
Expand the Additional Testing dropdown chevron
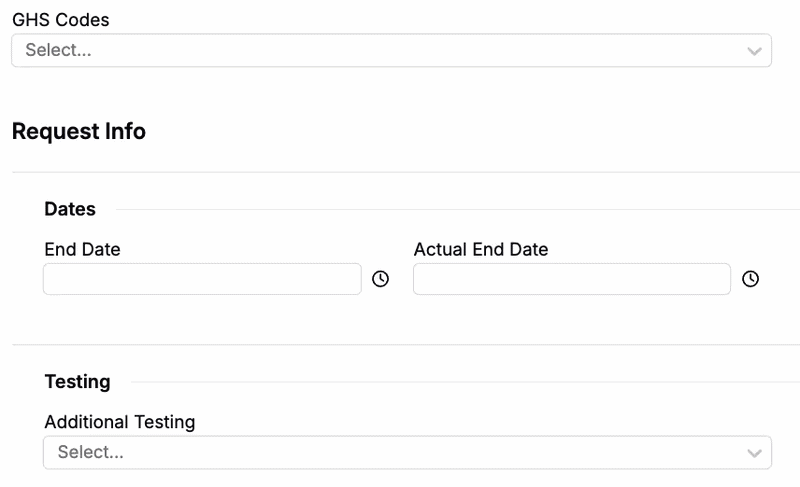[754, 453]
